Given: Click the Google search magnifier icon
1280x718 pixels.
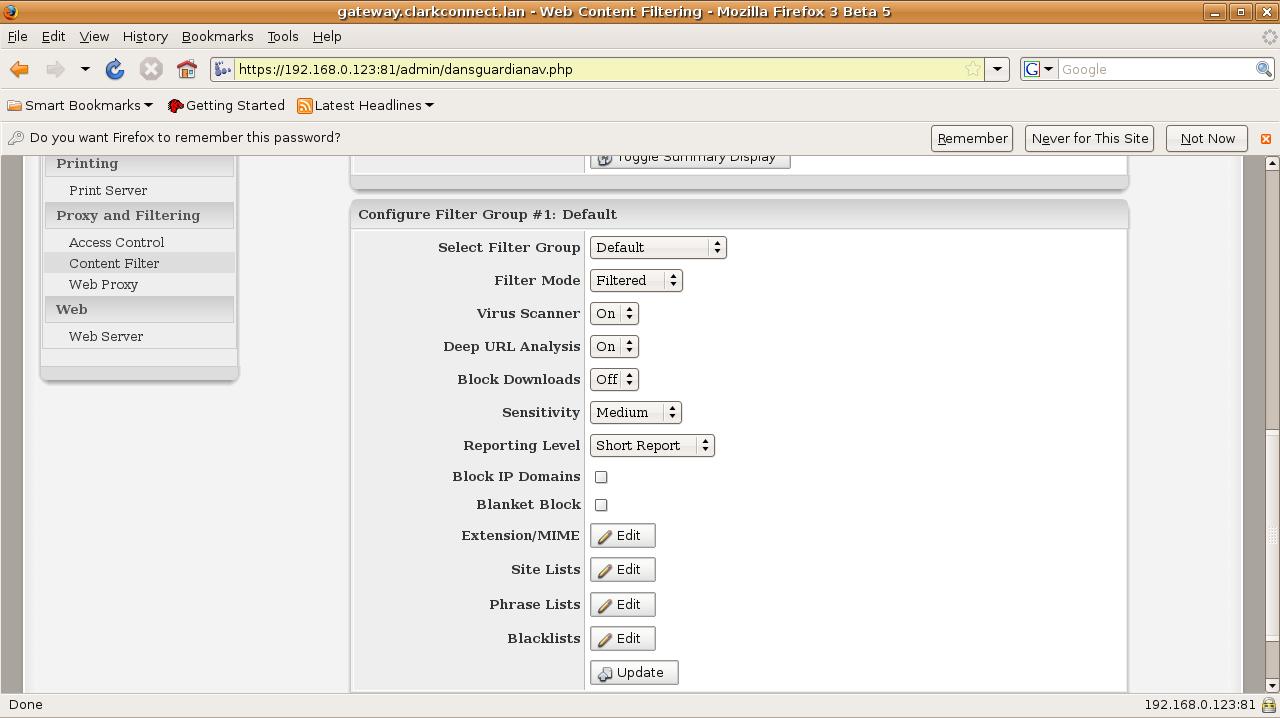Looking at the screenshot, I should pyautogui.click(x=1264, y=69).
